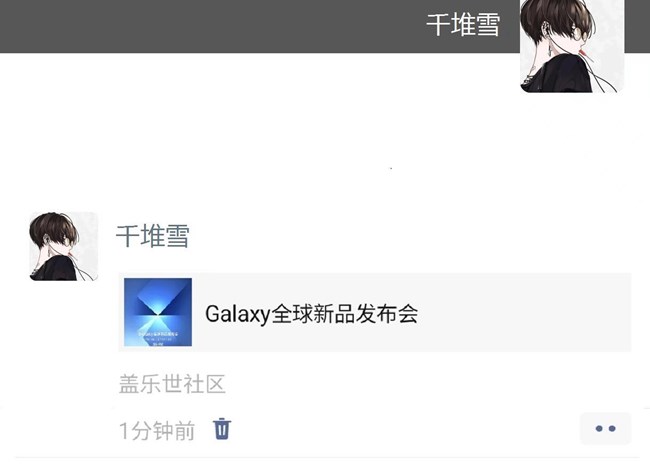Screen dimensions: 650x464
Task: Tap the white 千堆雪 name in header
Action: click(x=463, y=25)
